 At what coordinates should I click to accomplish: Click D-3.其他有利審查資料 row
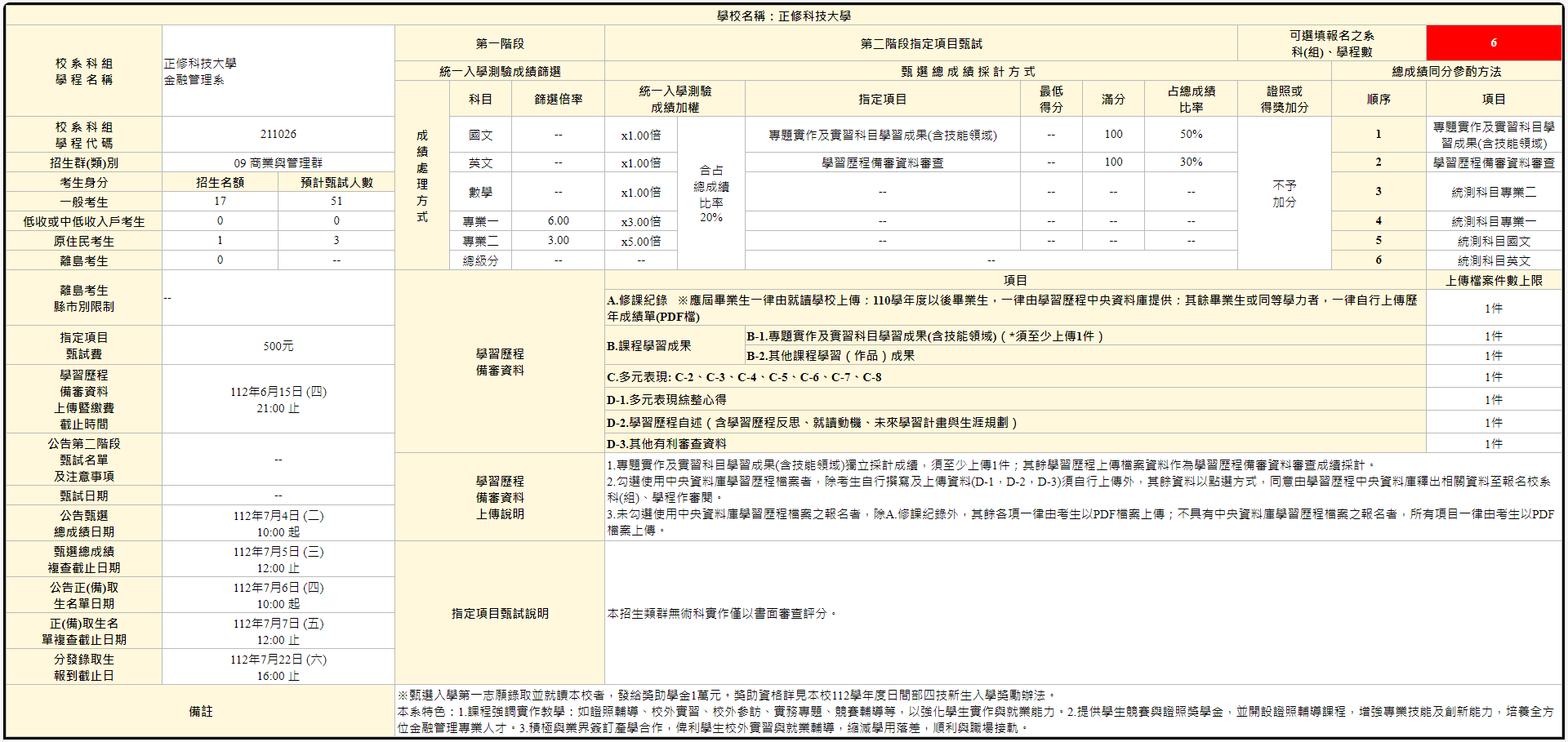tap(1015, 443)
